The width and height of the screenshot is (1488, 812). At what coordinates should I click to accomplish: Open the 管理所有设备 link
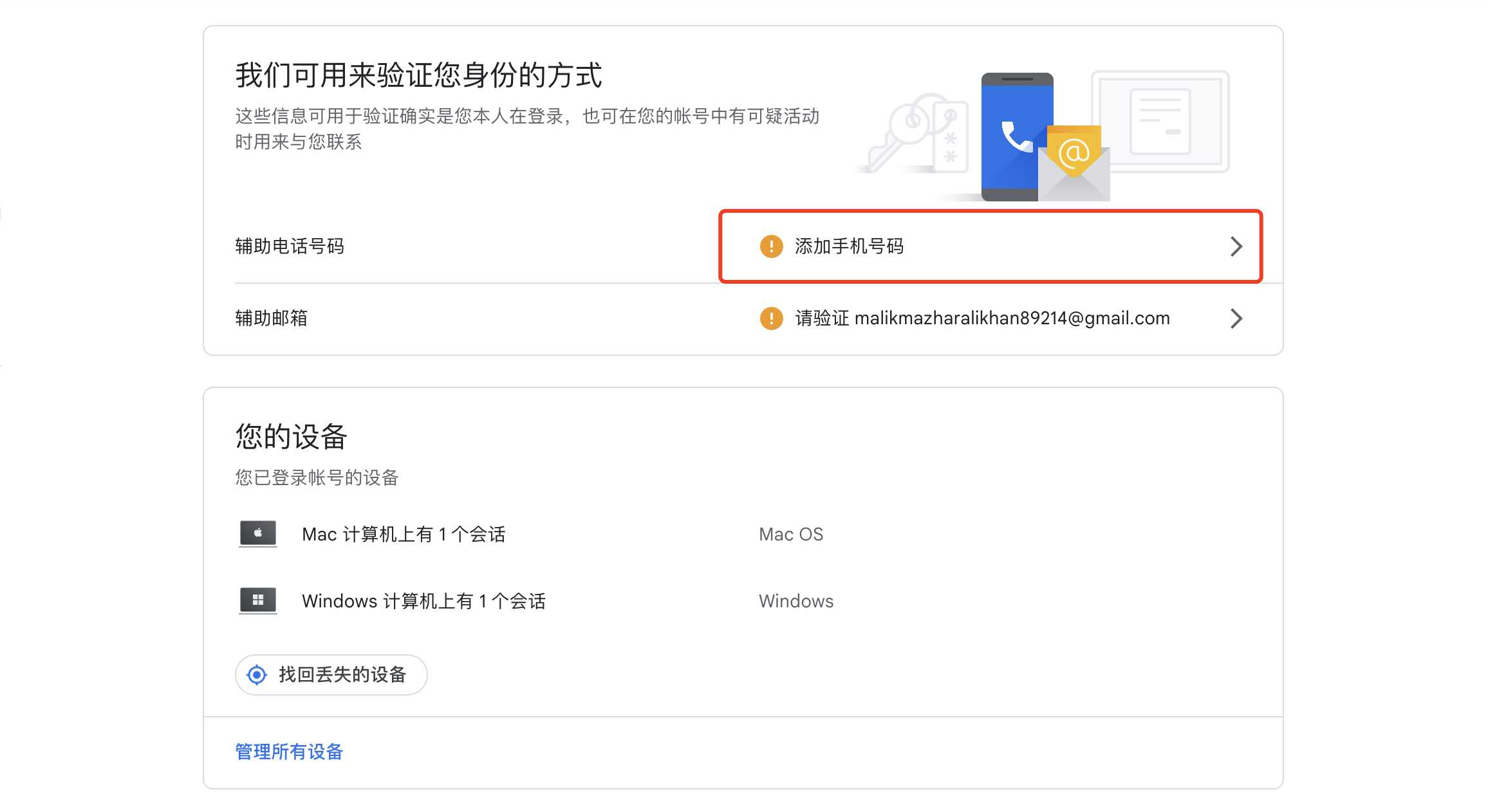pyautogui.click(x=289, y=752)
